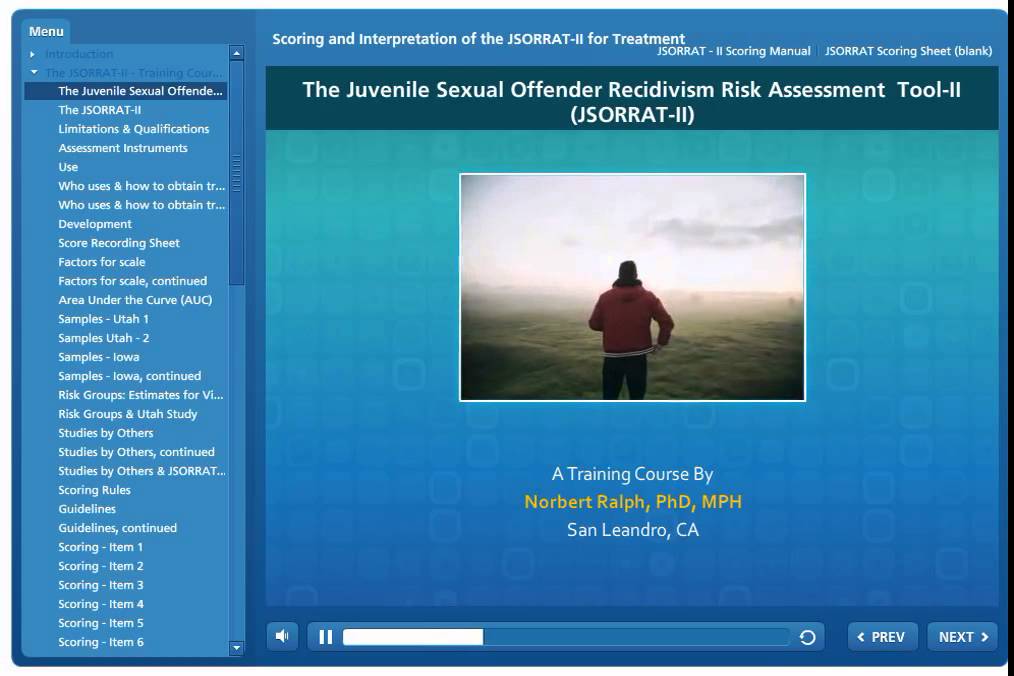Screen dimensions: 1014x676
Task: Open the Development slide
Action: pyautogui.click(x=95, y=224)
